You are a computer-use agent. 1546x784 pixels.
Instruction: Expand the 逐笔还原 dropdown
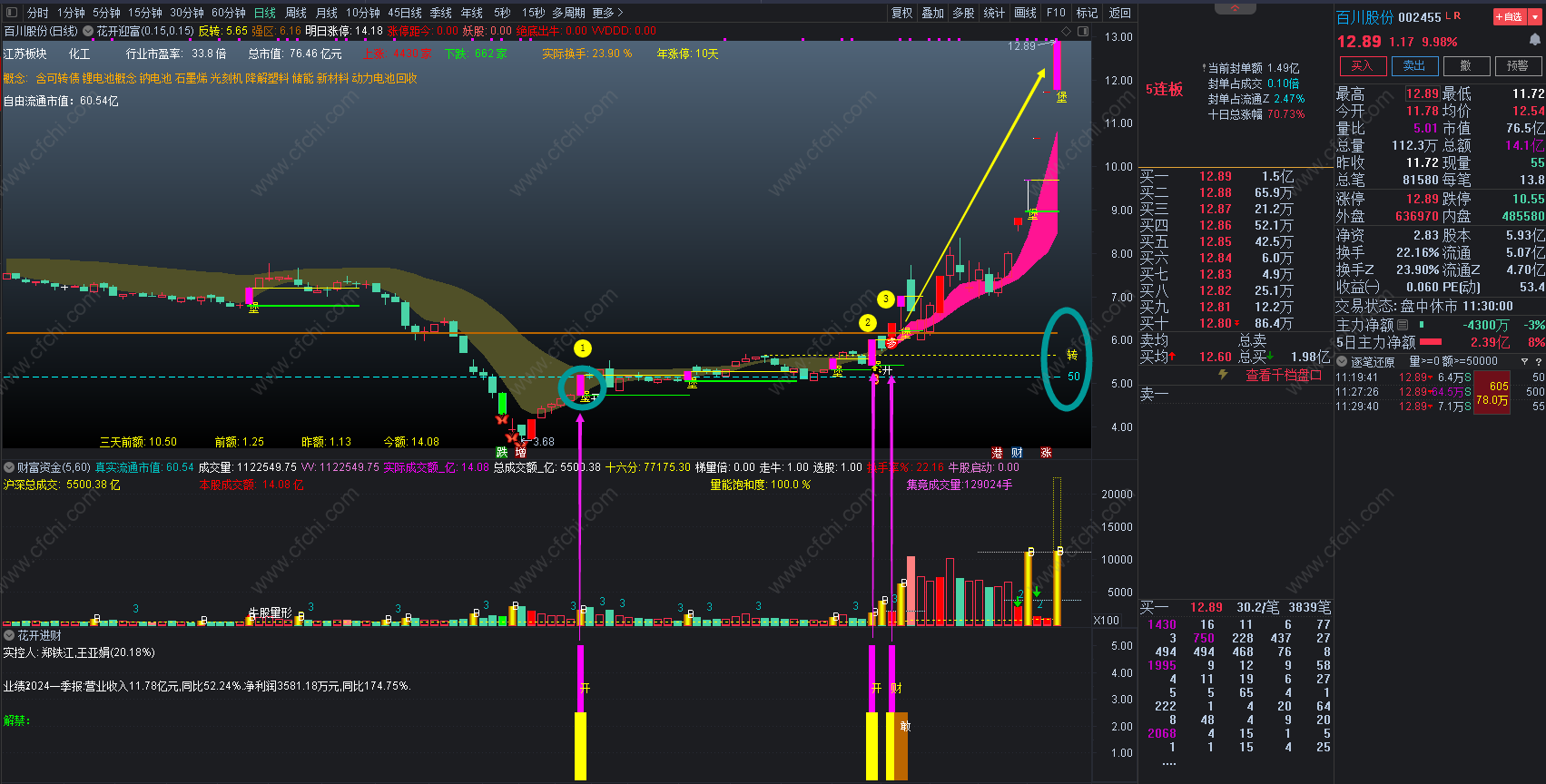tap(1342, 361)
